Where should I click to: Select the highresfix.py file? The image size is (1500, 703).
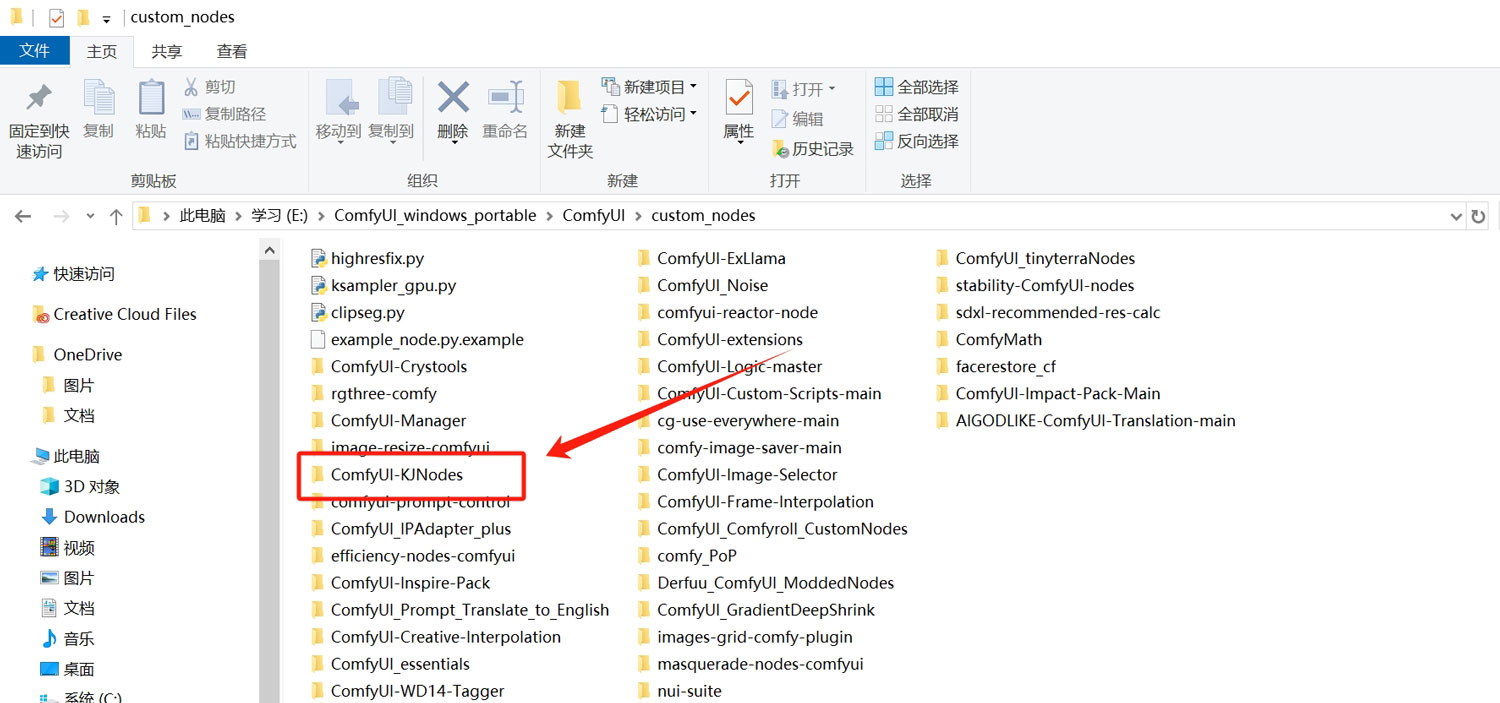tap(367, 258)
